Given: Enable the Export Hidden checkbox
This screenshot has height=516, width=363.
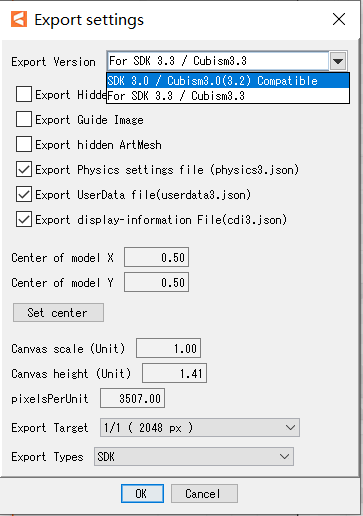Looking at the screenshot, I should click(24, 94).
